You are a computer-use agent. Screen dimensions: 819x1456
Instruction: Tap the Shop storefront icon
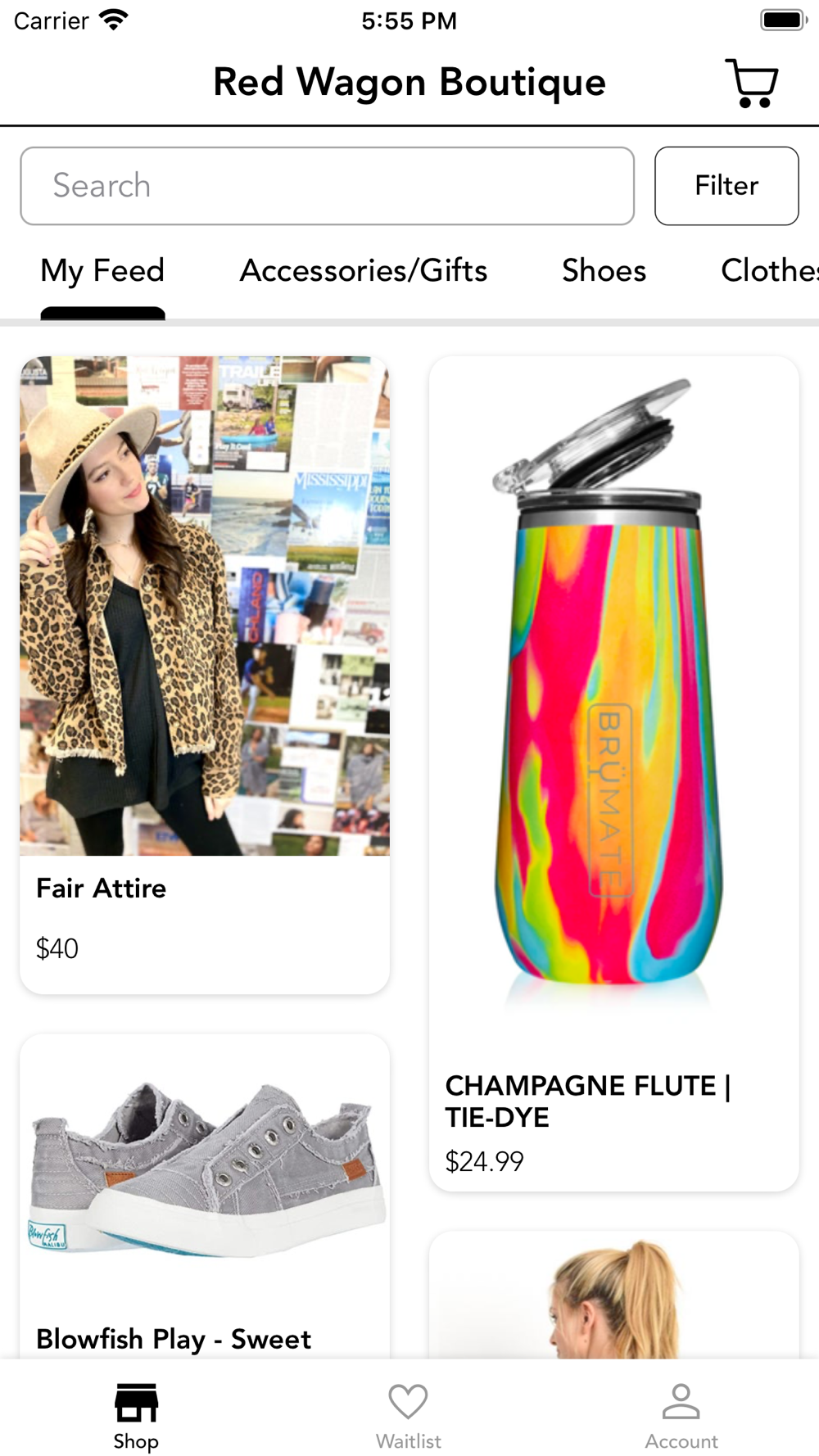click(136, 1403)
